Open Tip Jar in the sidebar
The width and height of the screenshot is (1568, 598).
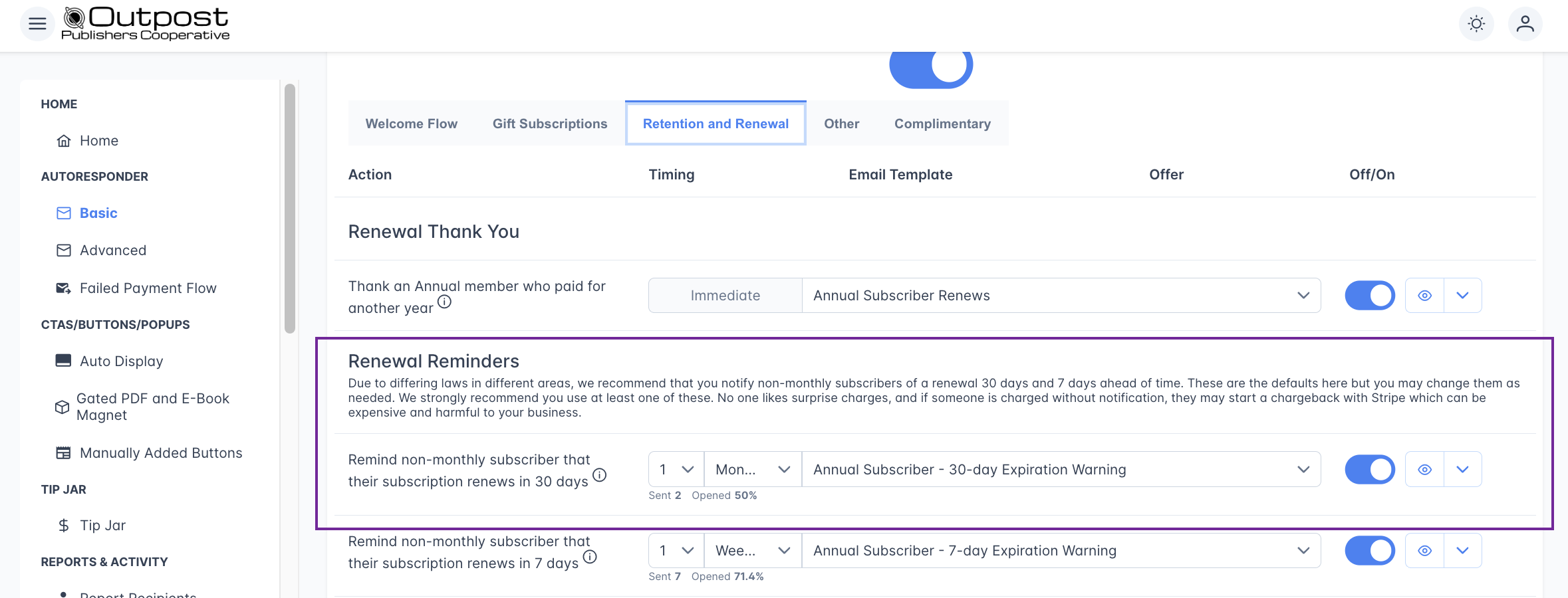click(102, 526)
